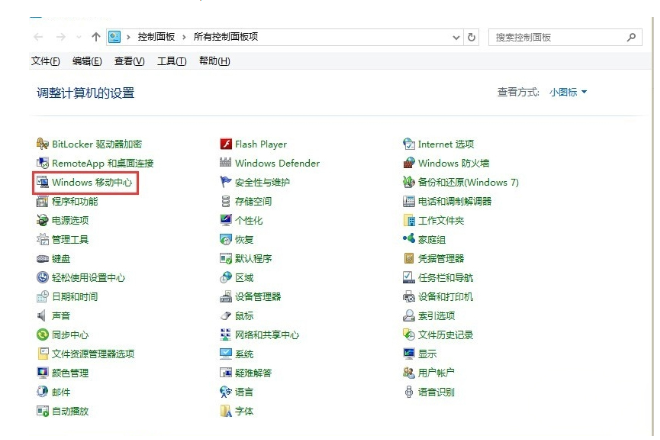Click the refresh button
This screenshot has width=660, height=440.
[x=471, y=37]
